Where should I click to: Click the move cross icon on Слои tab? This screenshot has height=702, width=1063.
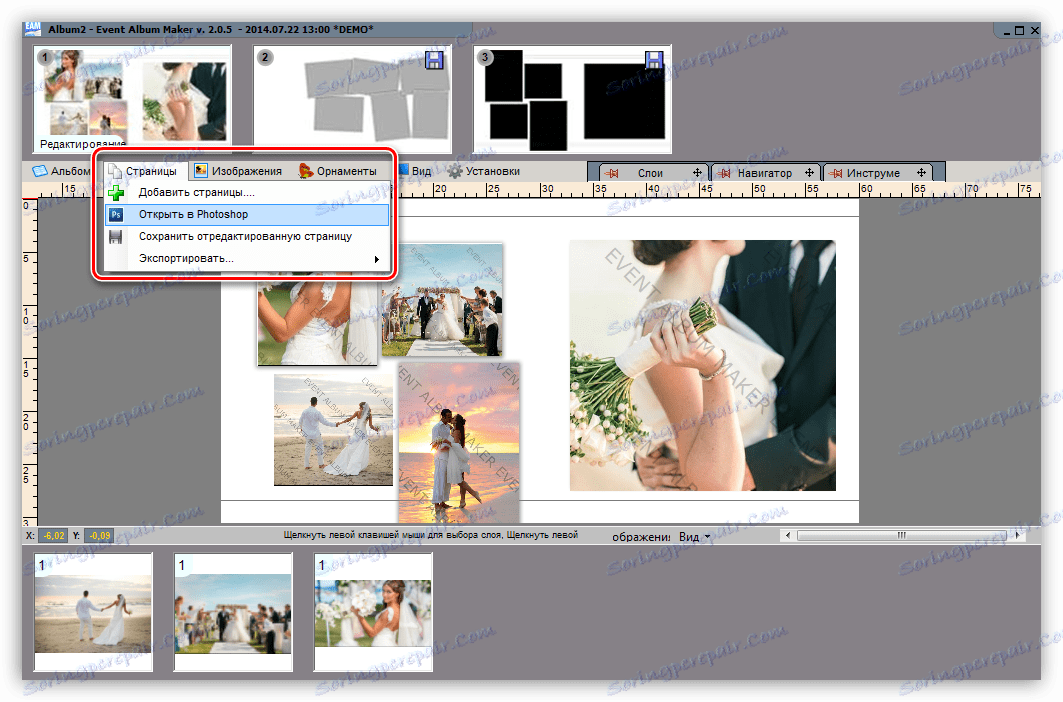tap(697, 173)
